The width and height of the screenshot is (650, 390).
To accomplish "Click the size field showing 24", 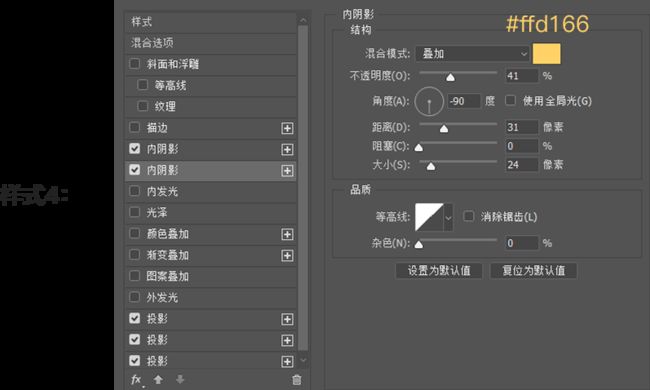I will (x=521, y=165).
